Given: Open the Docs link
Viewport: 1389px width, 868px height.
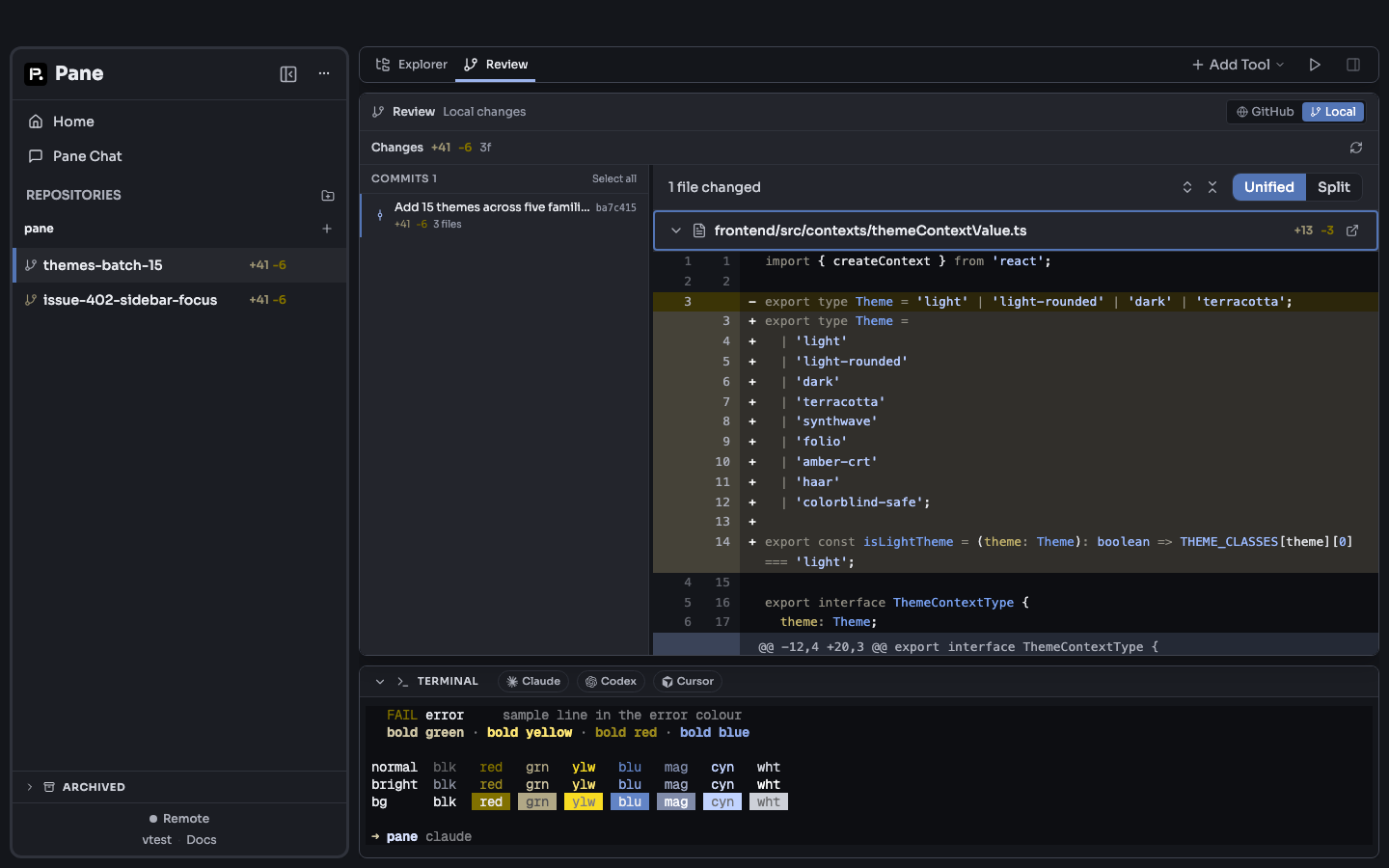Looking at the screenshot, I should coord(202,840).
